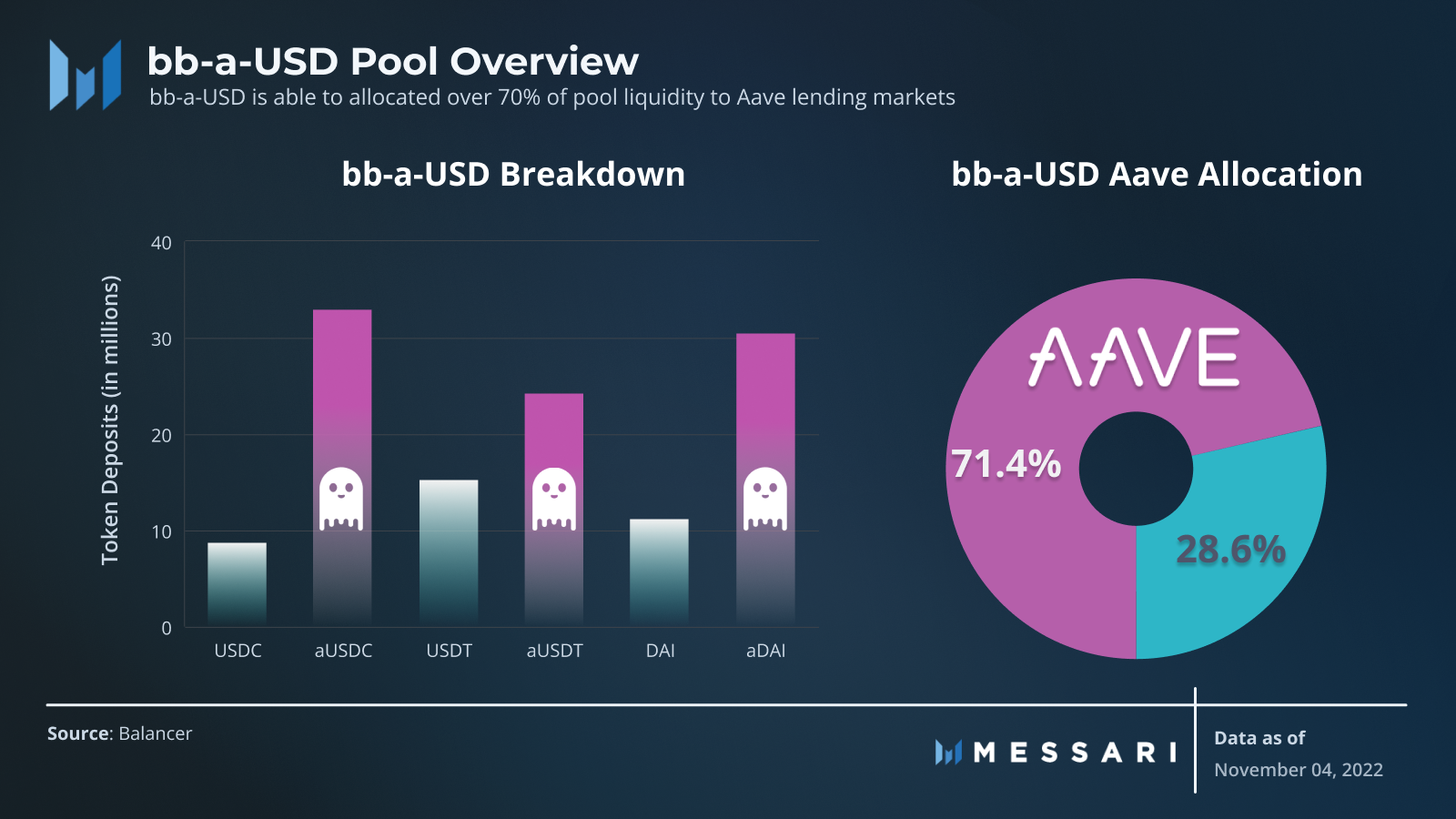The height and width of the screenshot is (819, 1456).
Task: Select the USDT bar in the chart
Action: coord(449,553)
